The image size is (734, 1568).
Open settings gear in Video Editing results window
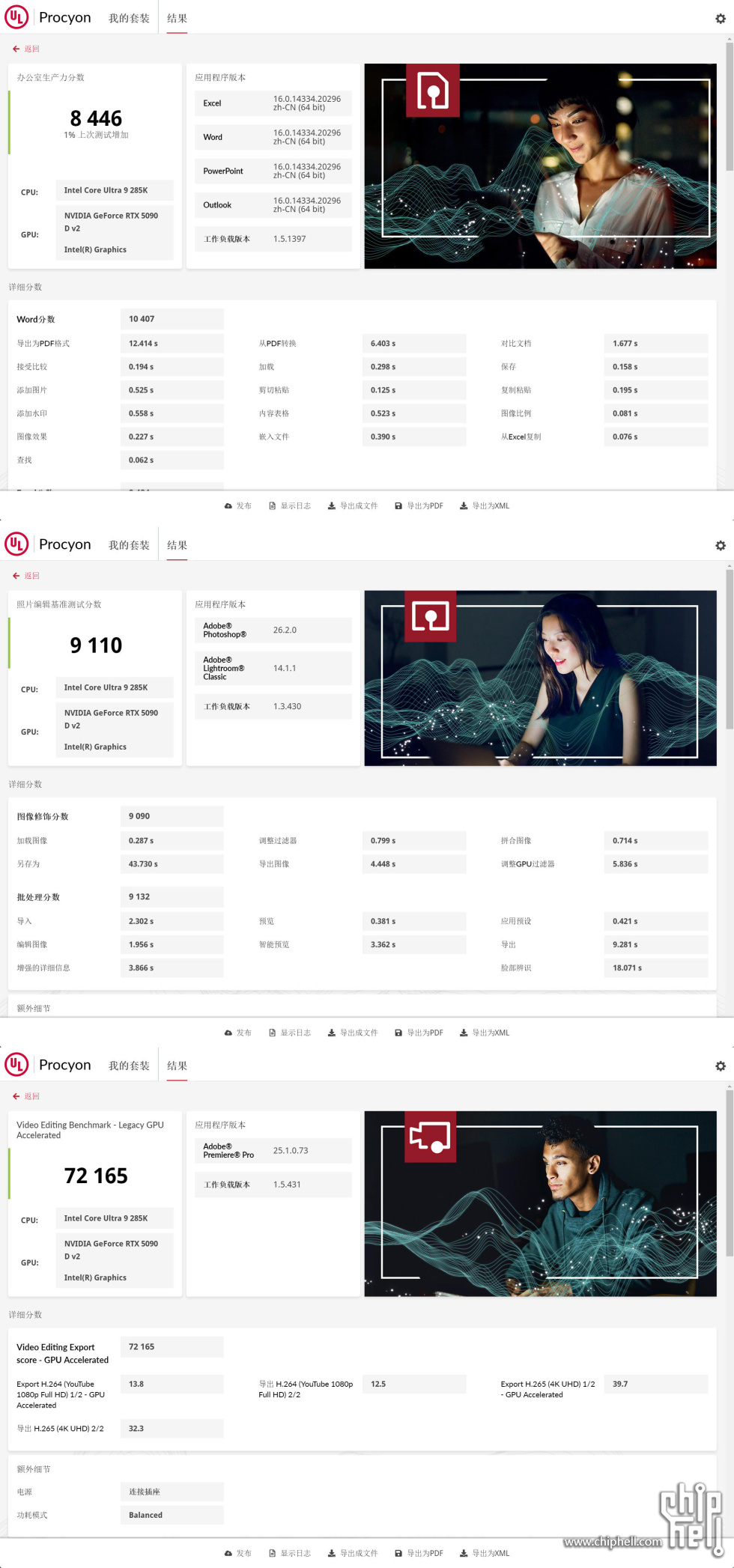click(x=720, y=1066)
